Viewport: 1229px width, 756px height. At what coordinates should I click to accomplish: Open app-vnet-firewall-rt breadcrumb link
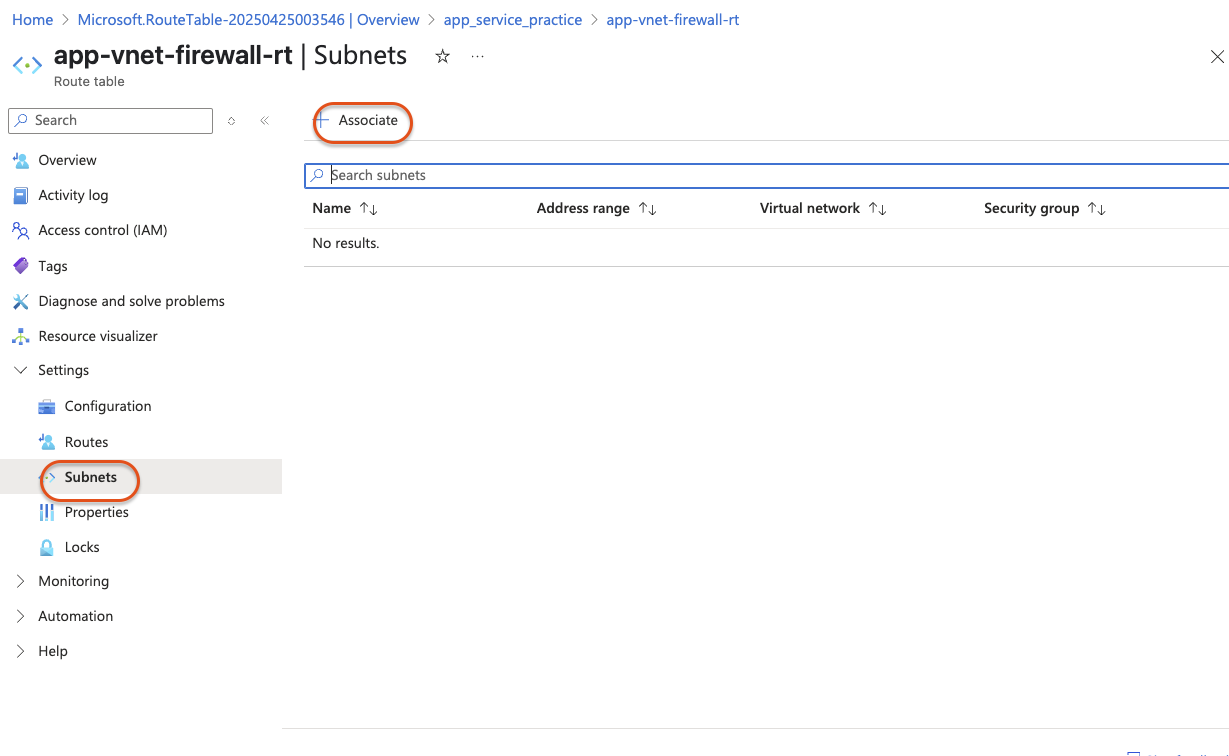click(673, 19)
